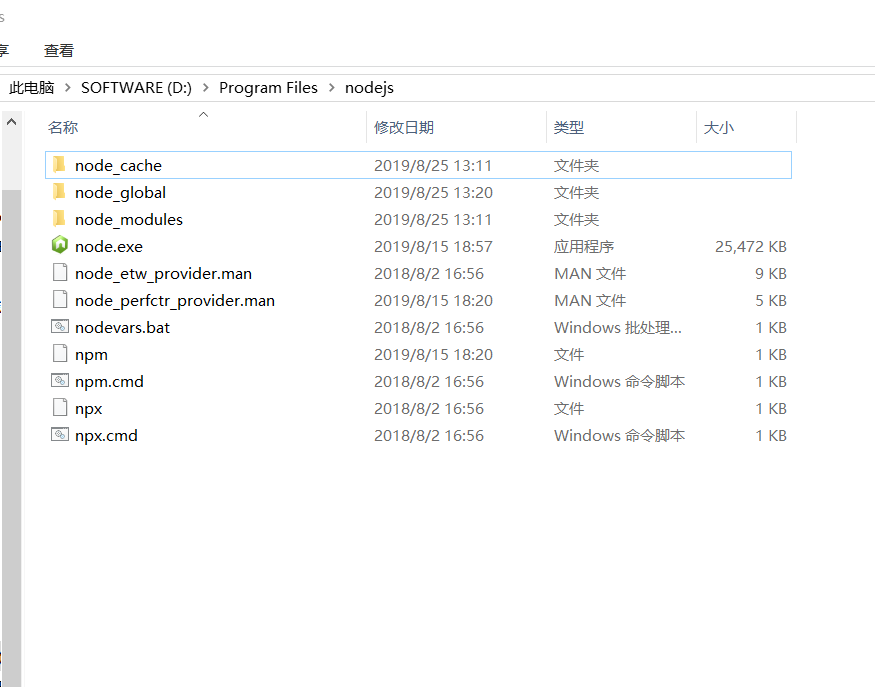Select the node_global folder name

[121, 193]
